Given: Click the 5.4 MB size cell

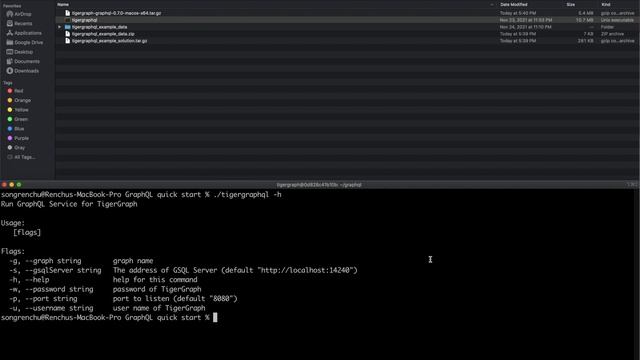Looking at the screenshot, I should pyautogui.click(x=586, y=13).
